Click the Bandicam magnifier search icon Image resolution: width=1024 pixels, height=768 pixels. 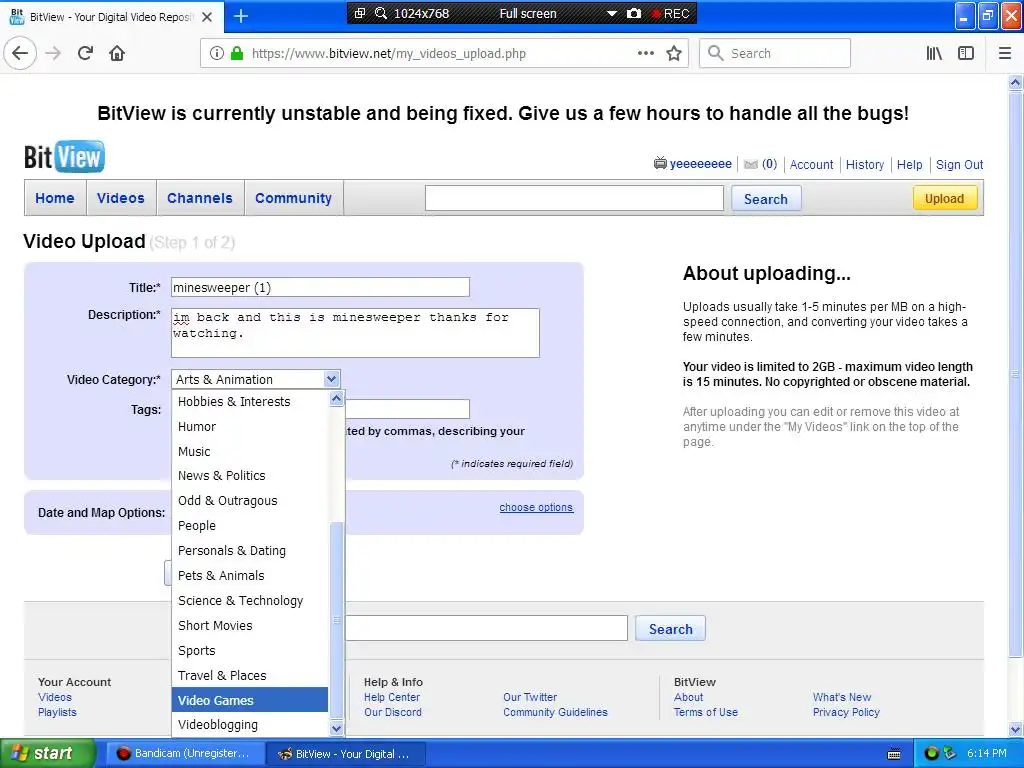click(381, 13)
